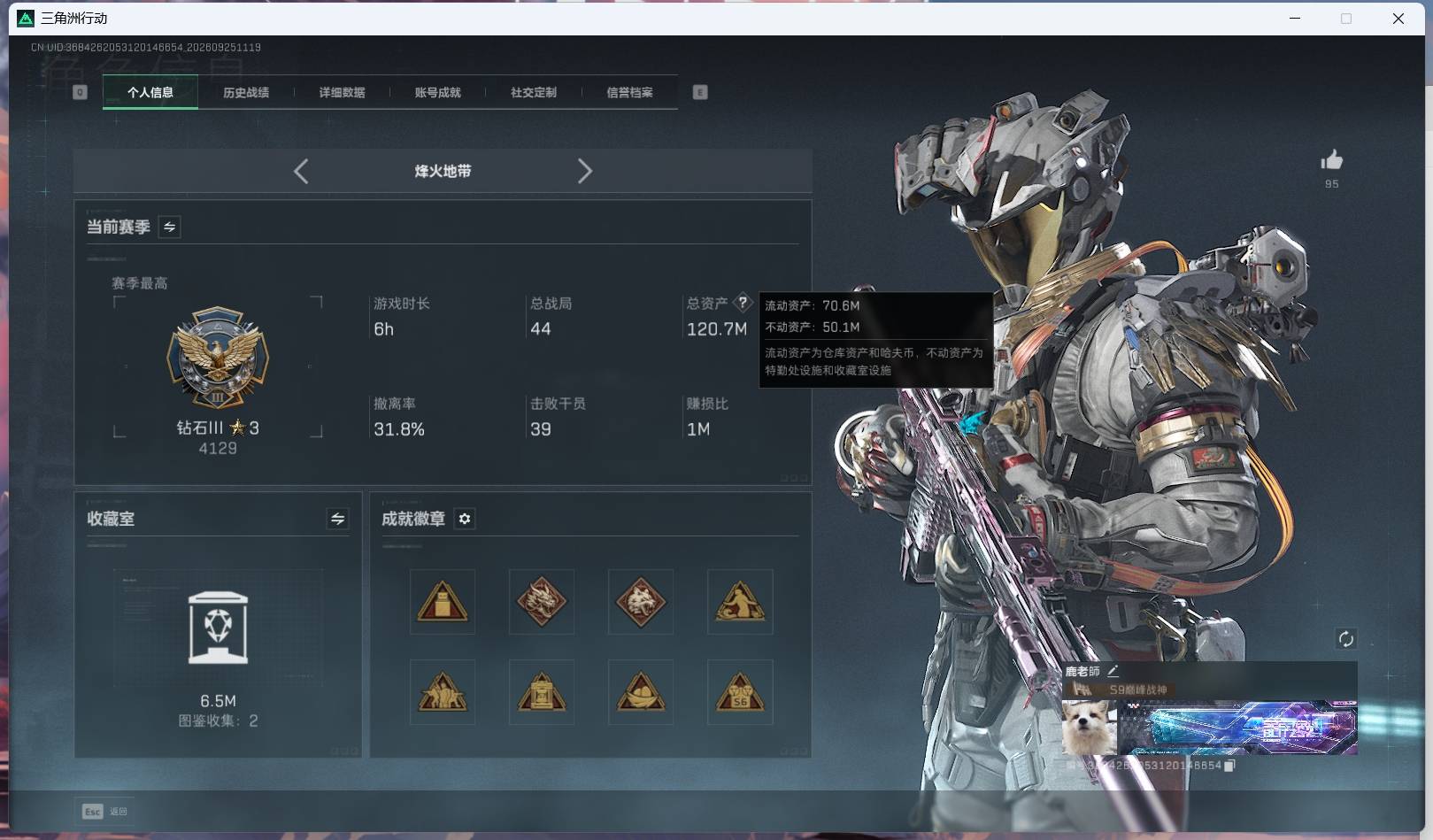Viewport: 1433px width, 840px height.
Task: Edit the player name 鹿老師 with pencil
Action: coord(1113,671)
